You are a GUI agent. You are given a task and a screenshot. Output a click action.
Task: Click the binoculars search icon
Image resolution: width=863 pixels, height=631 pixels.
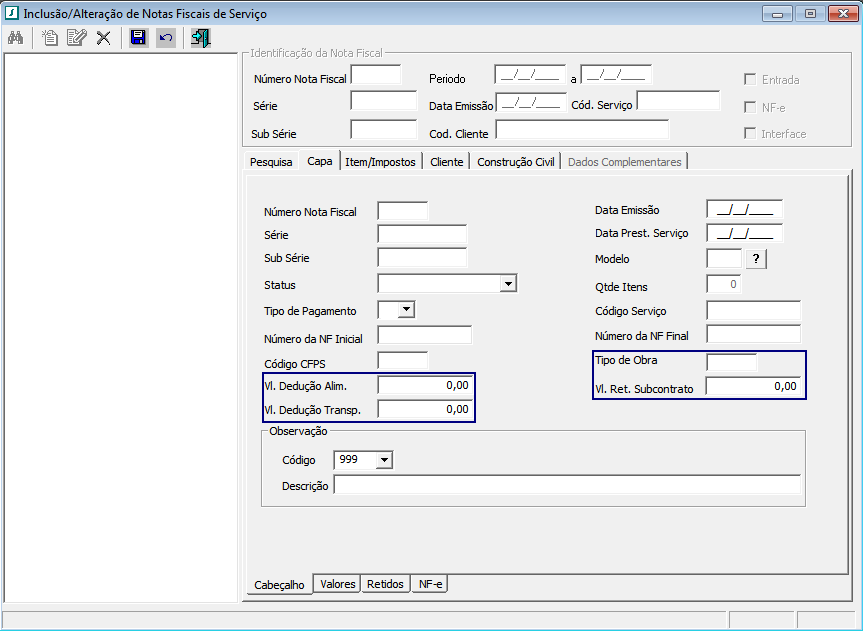[x=15, y=38]
